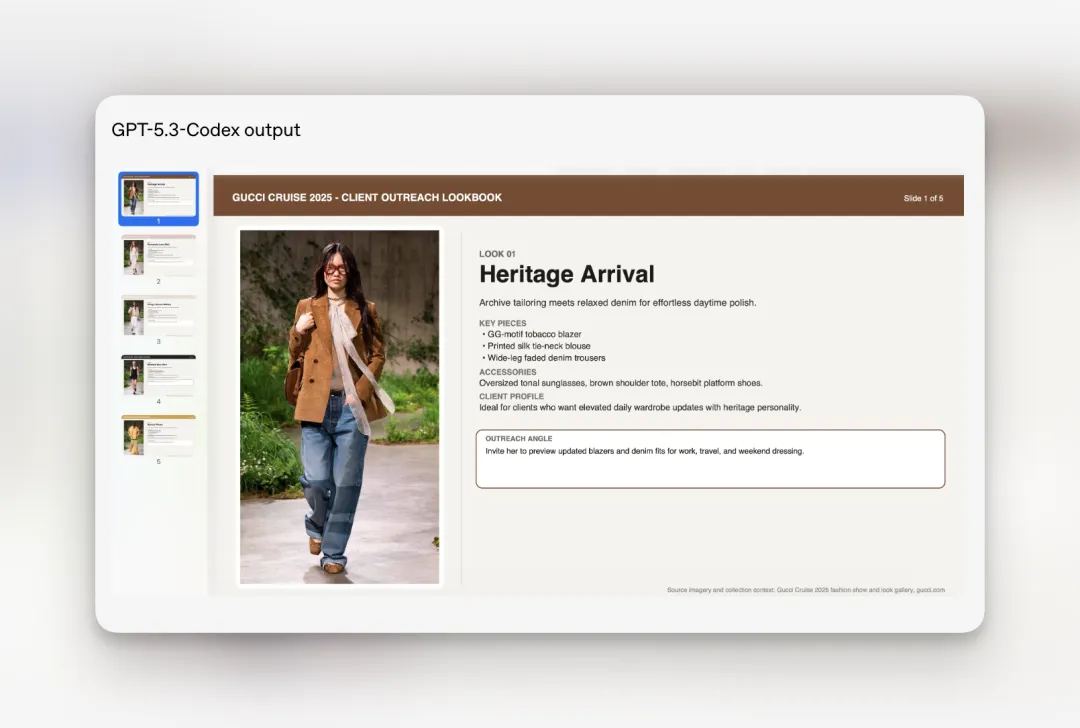Click the runway model photo on slide
Screen dimensions: 1080x728
[x=340, y=407]
